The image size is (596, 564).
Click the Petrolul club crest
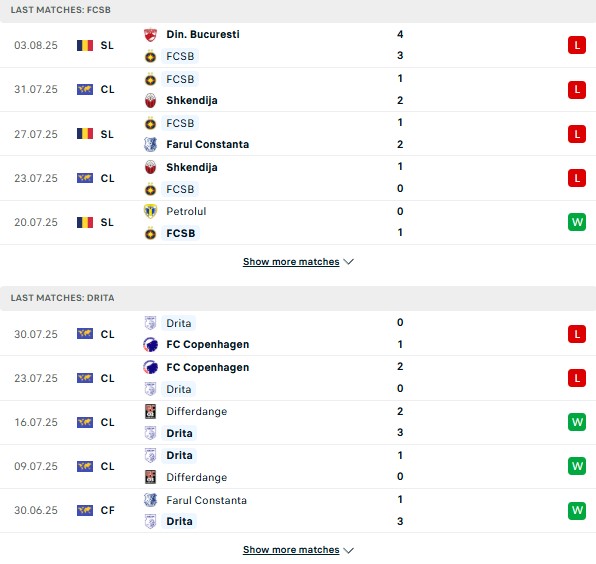coord(151,211)
